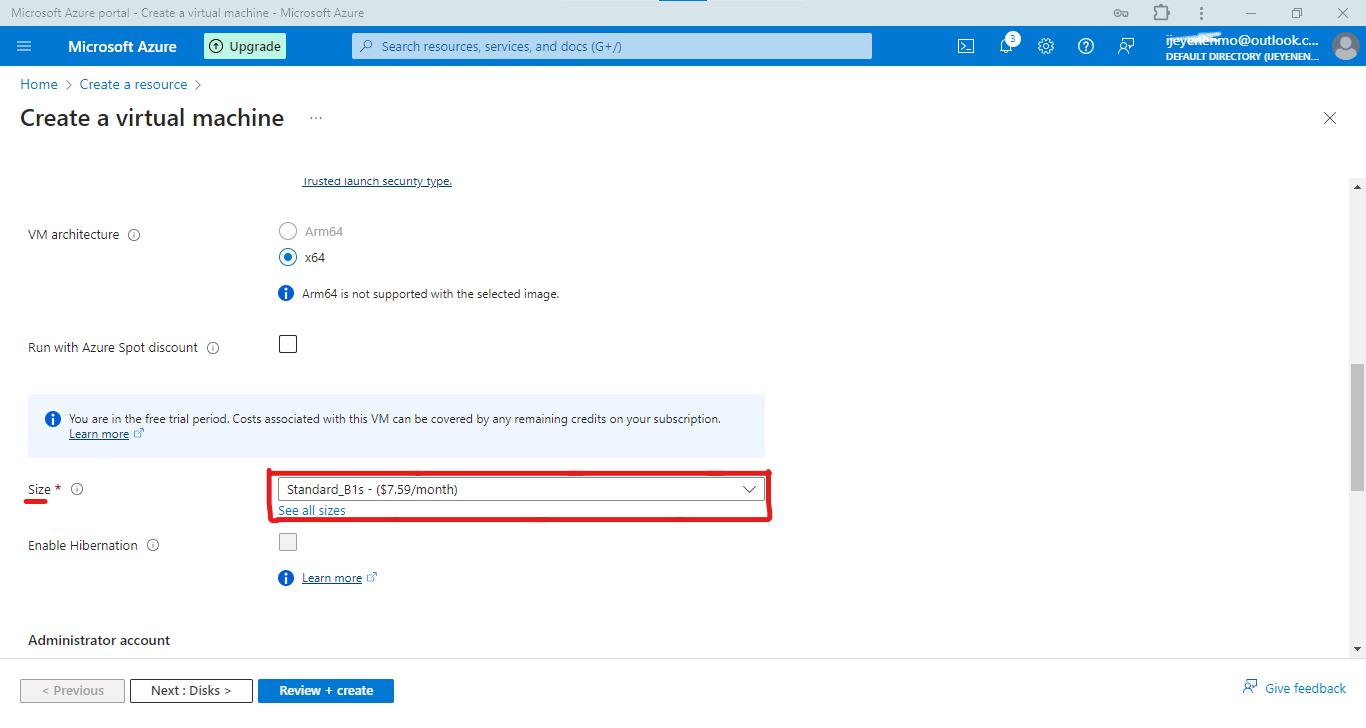Screen dimensions: 1366x728
Task: Open the account profile avatar
Action: tap(1346, 46)
